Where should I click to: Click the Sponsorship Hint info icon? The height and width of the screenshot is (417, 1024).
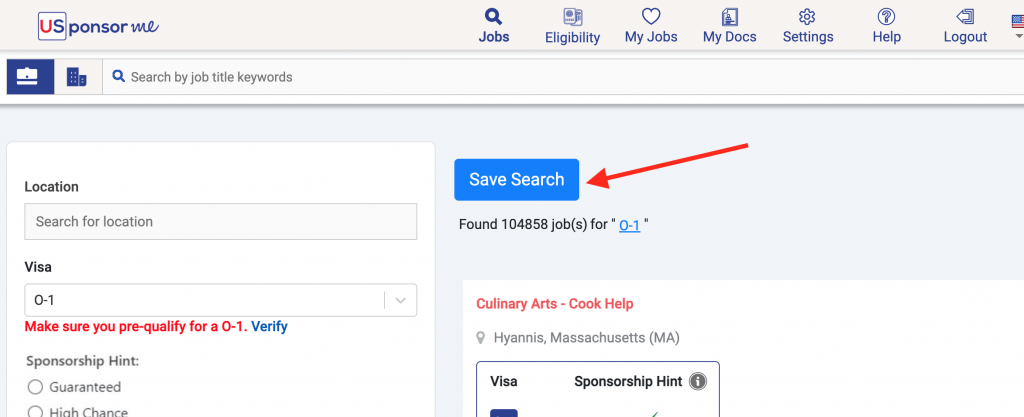697,381
